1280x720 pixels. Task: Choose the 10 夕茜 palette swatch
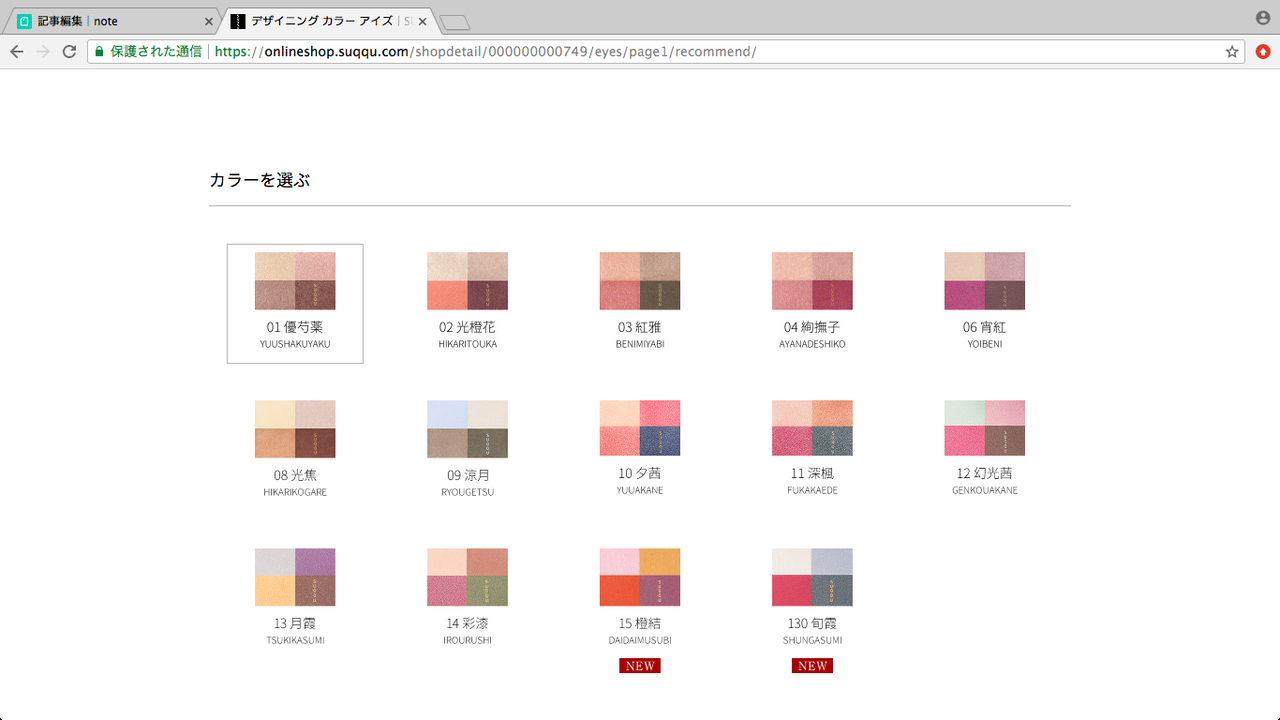coord(640,428)
